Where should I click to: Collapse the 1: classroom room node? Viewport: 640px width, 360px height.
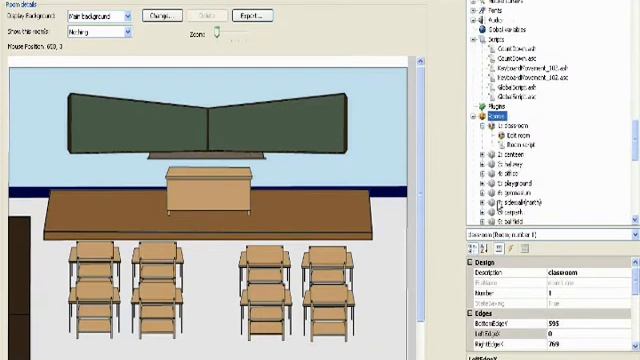(x=482, y=126)
